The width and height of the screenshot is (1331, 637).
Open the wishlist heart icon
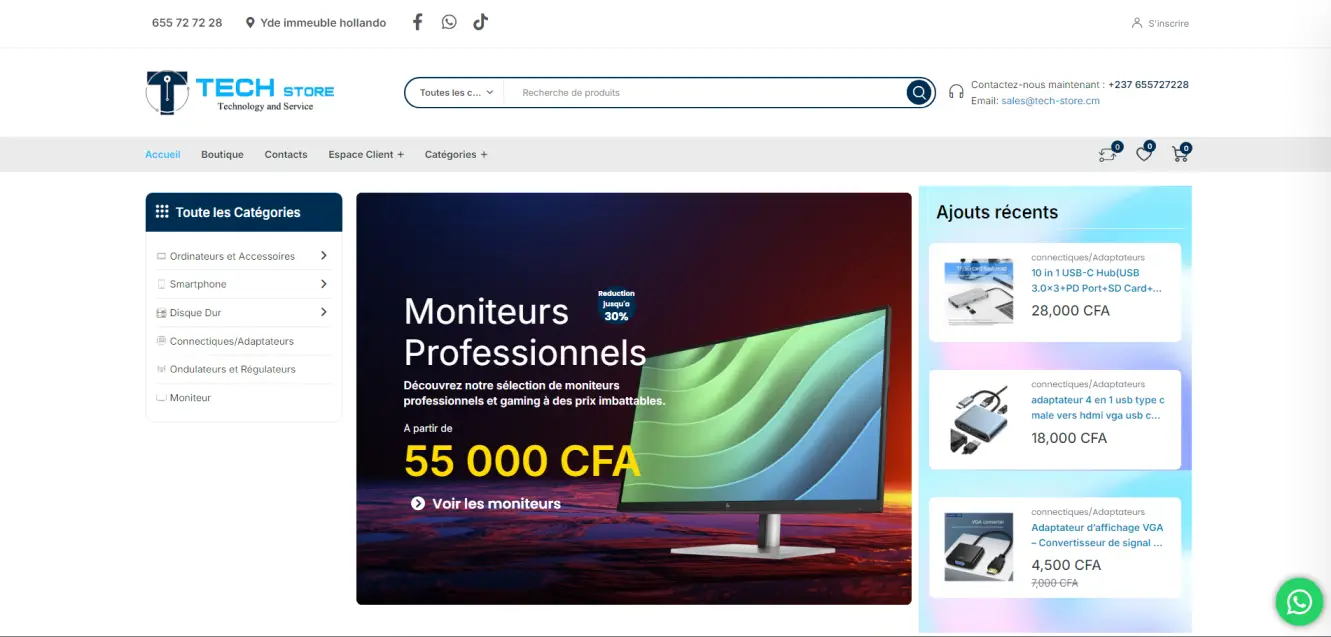click(1143, 154)
